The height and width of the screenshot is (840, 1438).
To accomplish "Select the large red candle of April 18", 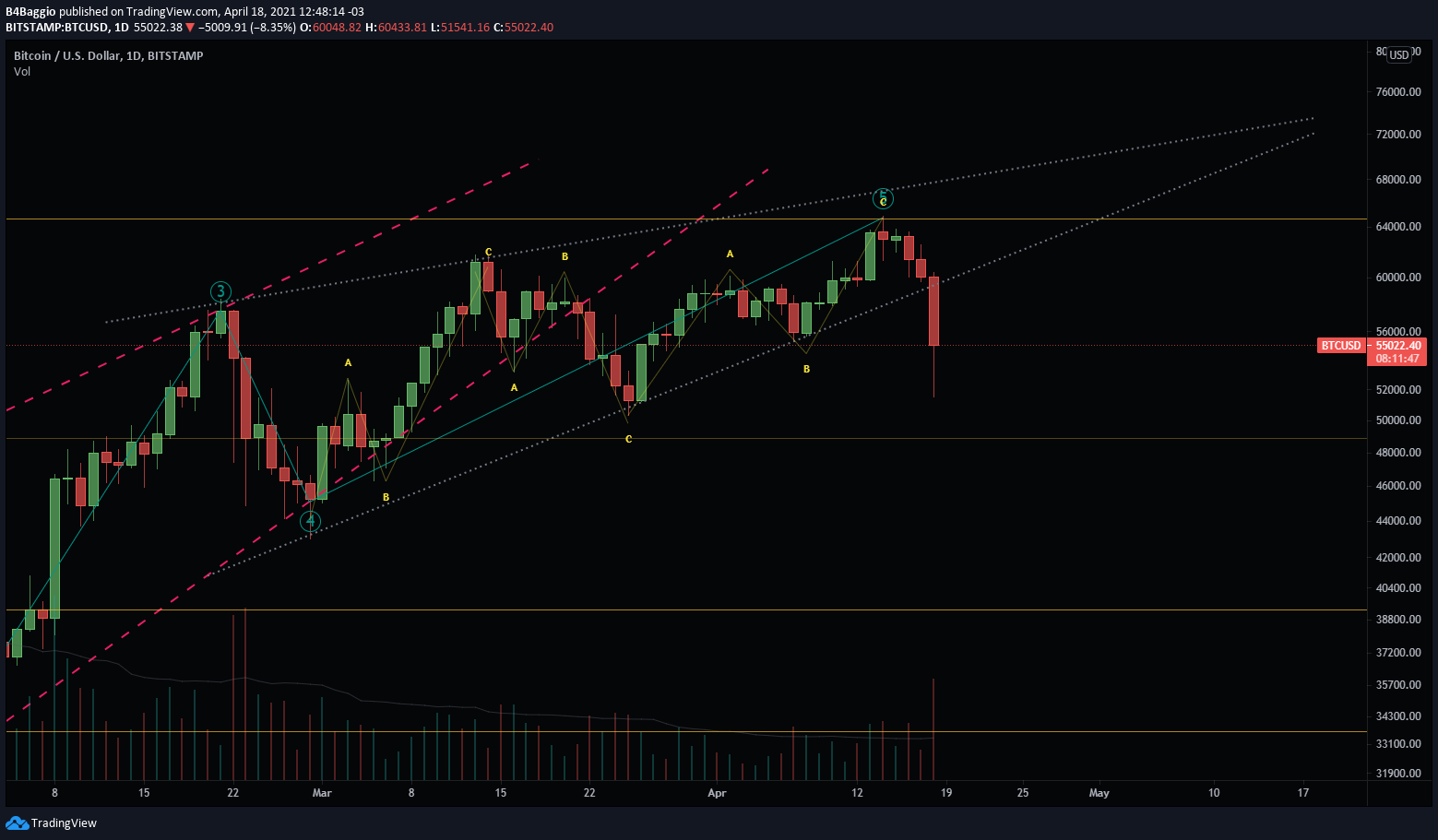I will pos(933,312).
